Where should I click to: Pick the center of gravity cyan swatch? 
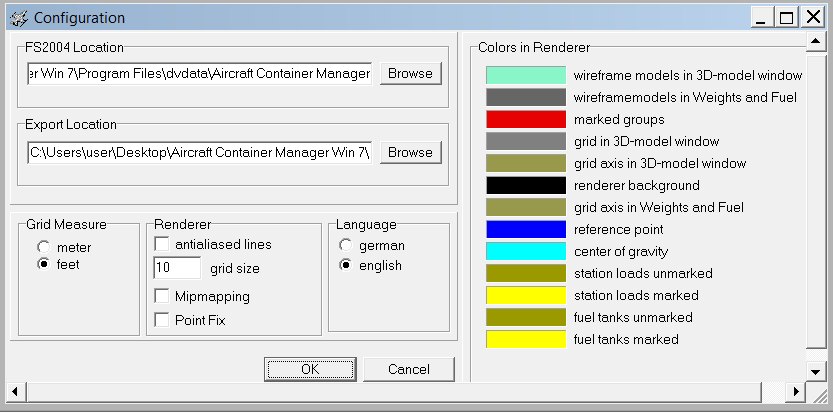pyautogui.click(x=526, y=251)
